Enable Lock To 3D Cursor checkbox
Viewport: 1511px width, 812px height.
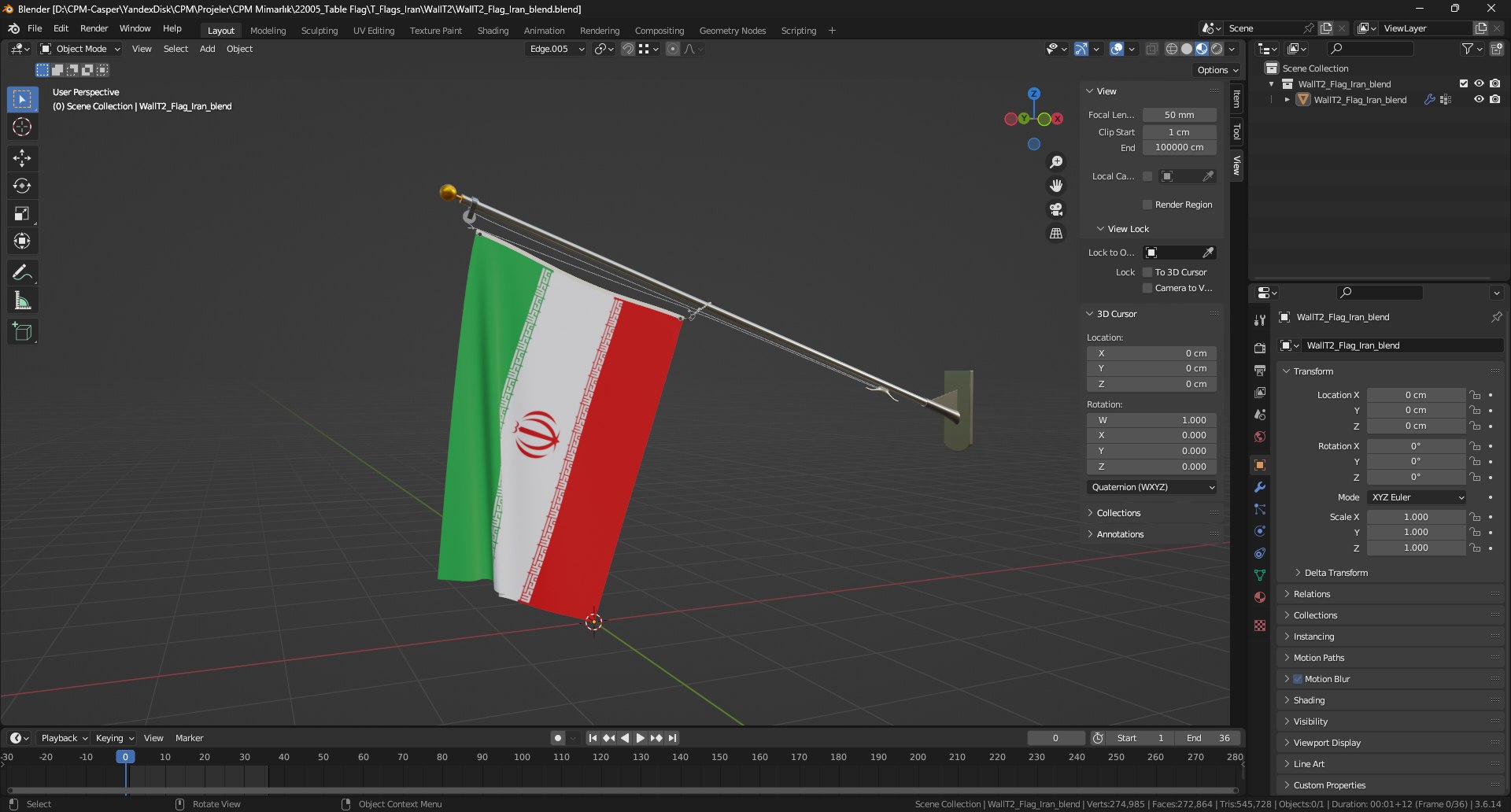point(1147,272)
